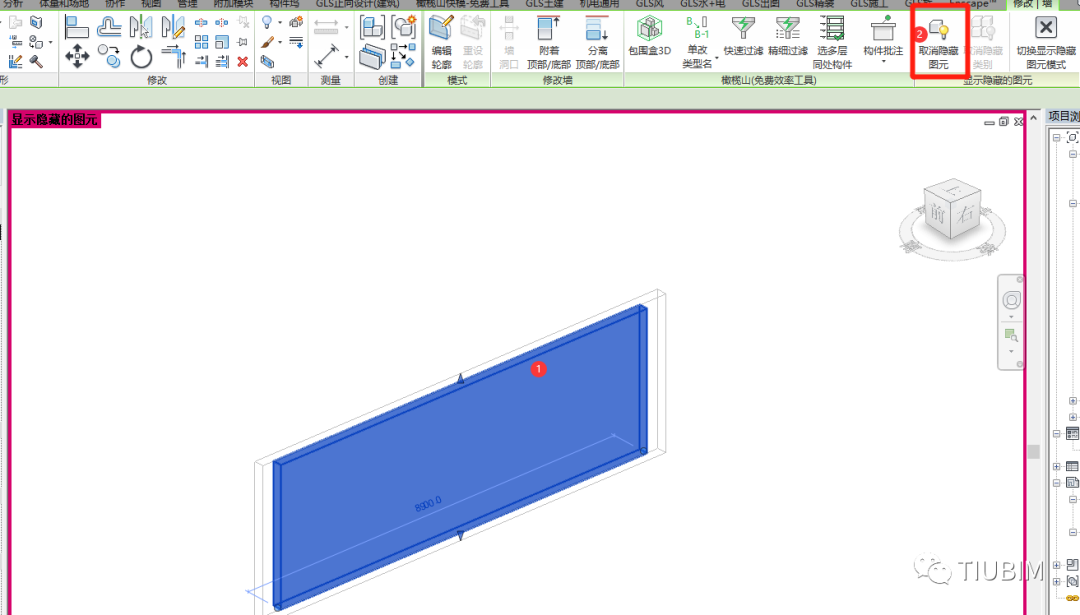The height and width of the screenshot is (615, 1080).
Task: Click Create Assembly icon
Action: point(372,28)
